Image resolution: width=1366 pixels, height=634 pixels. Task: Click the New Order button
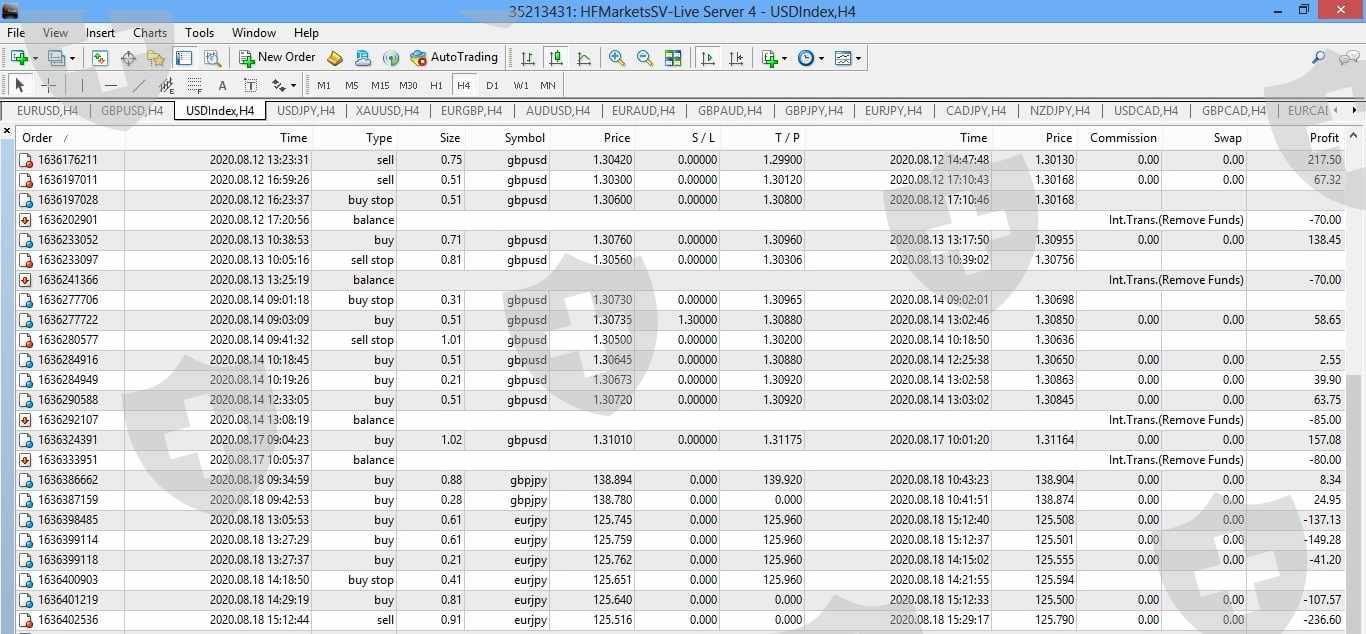coord(278,58)
